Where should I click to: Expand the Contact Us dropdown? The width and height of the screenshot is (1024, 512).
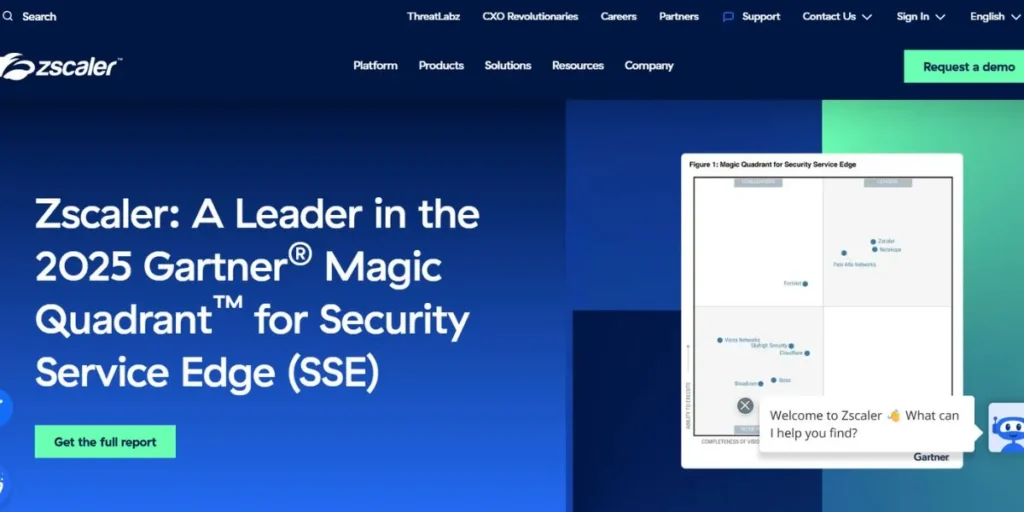[x=837, y=16]
